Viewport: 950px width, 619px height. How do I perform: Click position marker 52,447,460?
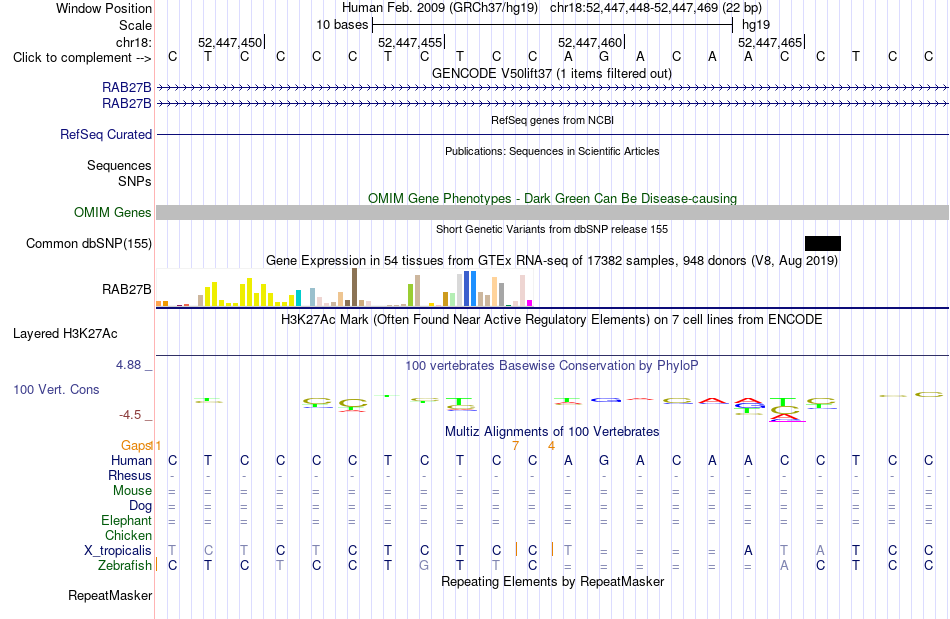[x=590, y=42]
